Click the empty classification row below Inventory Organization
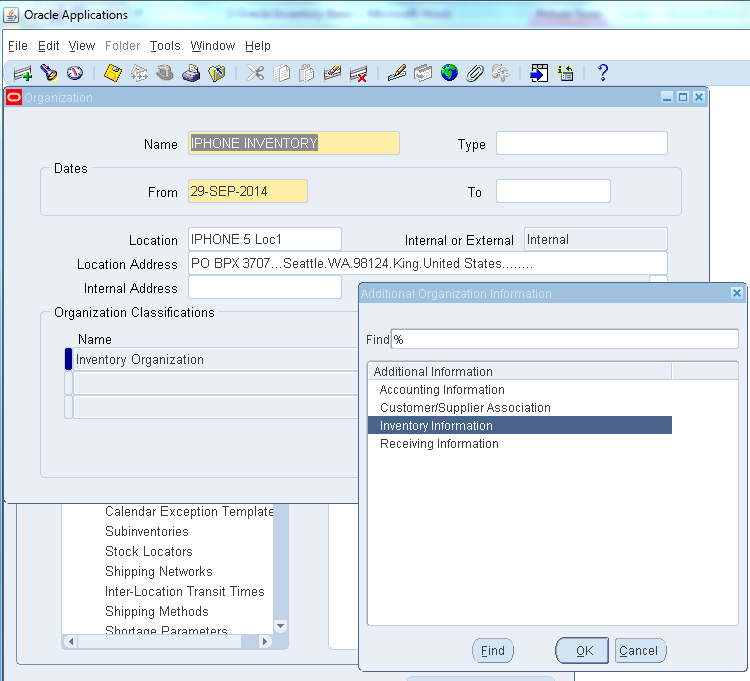 (216, 383)
